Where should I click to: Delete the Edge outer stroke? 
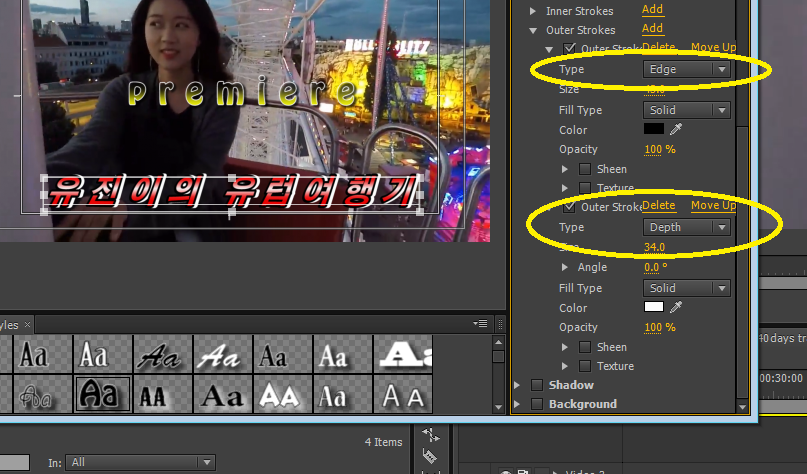(x=658, y=47)
